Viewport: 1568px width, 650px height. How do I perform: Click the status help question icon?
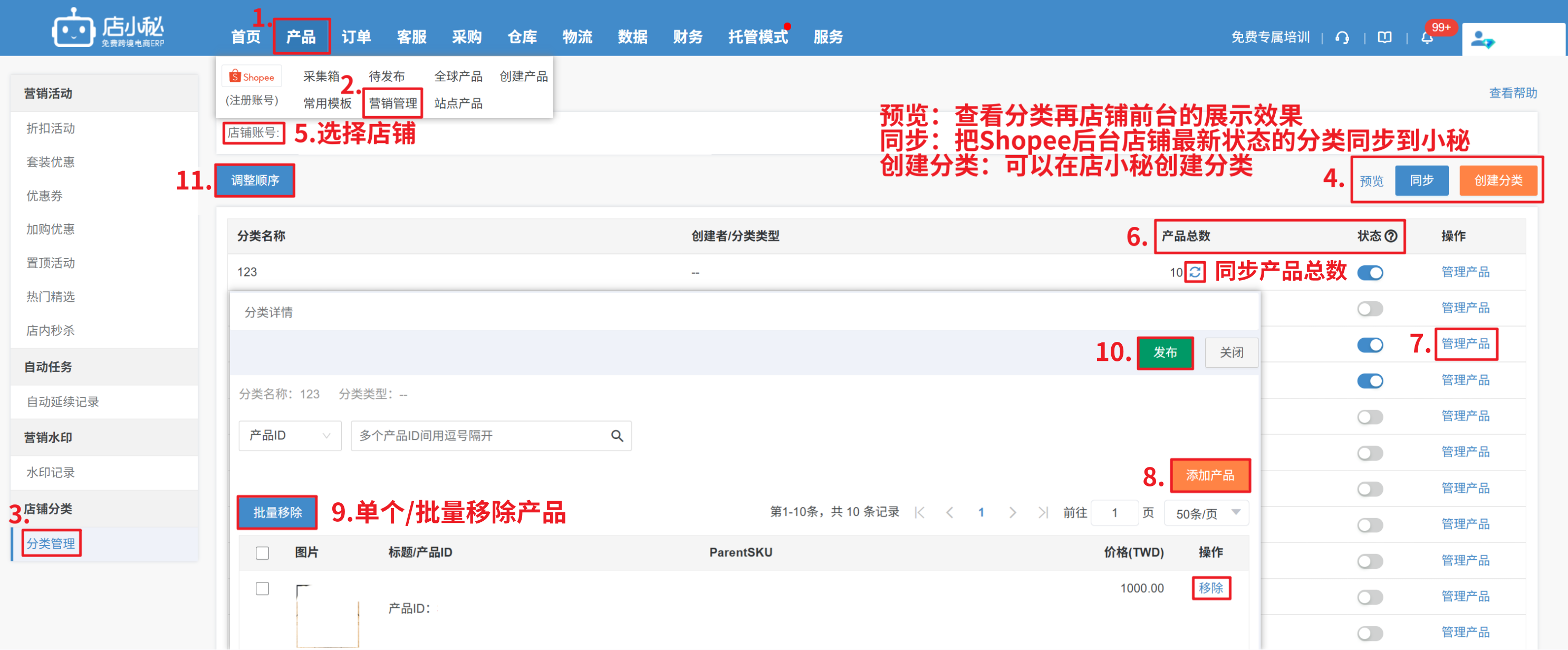point(1391,236)
